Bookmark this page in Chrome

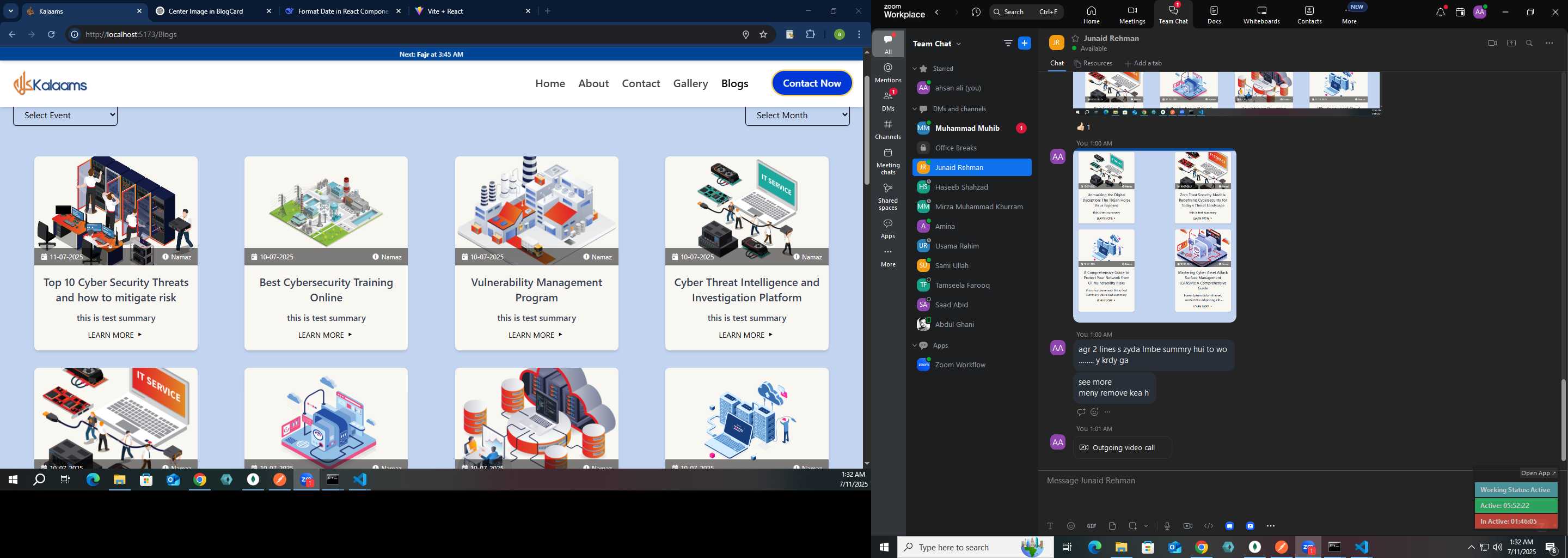click(x=763, y=35)
